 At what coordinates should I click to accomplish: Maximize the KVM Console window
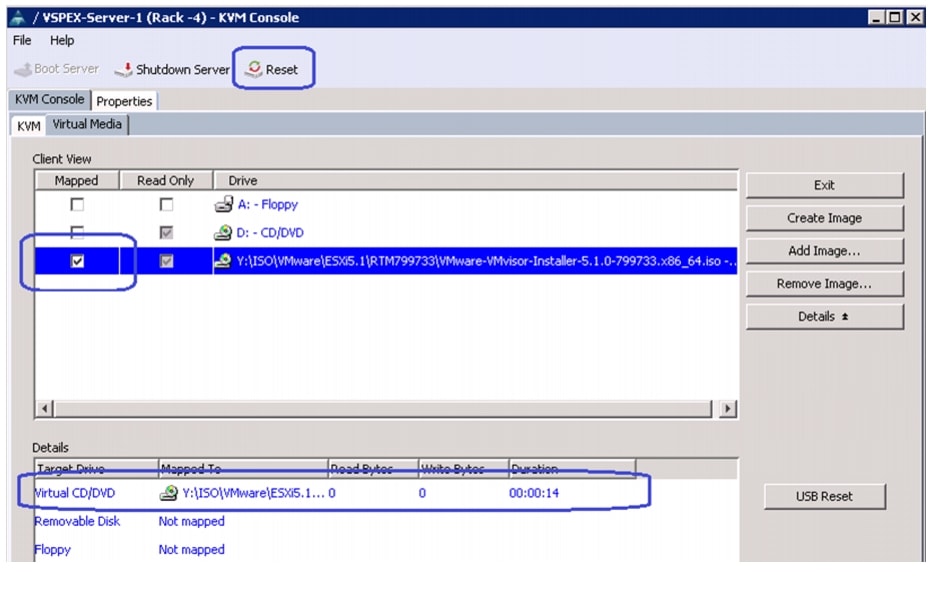coord(895,18)
